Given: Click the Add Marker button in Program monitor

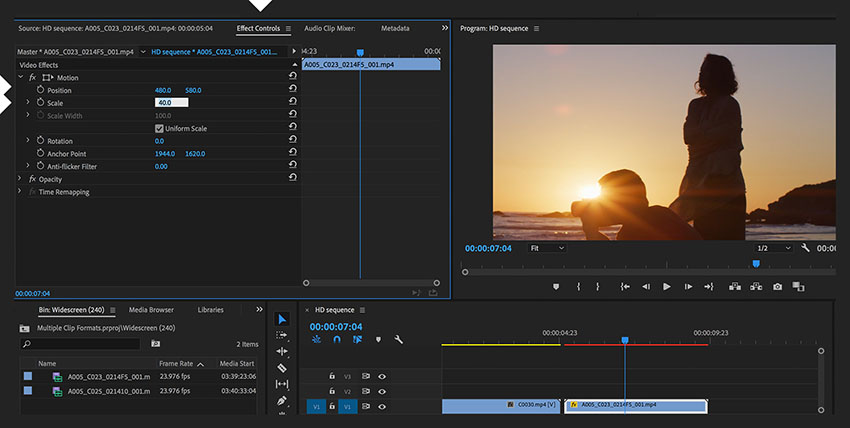Looking at the screenshot, I should [556, 287].
